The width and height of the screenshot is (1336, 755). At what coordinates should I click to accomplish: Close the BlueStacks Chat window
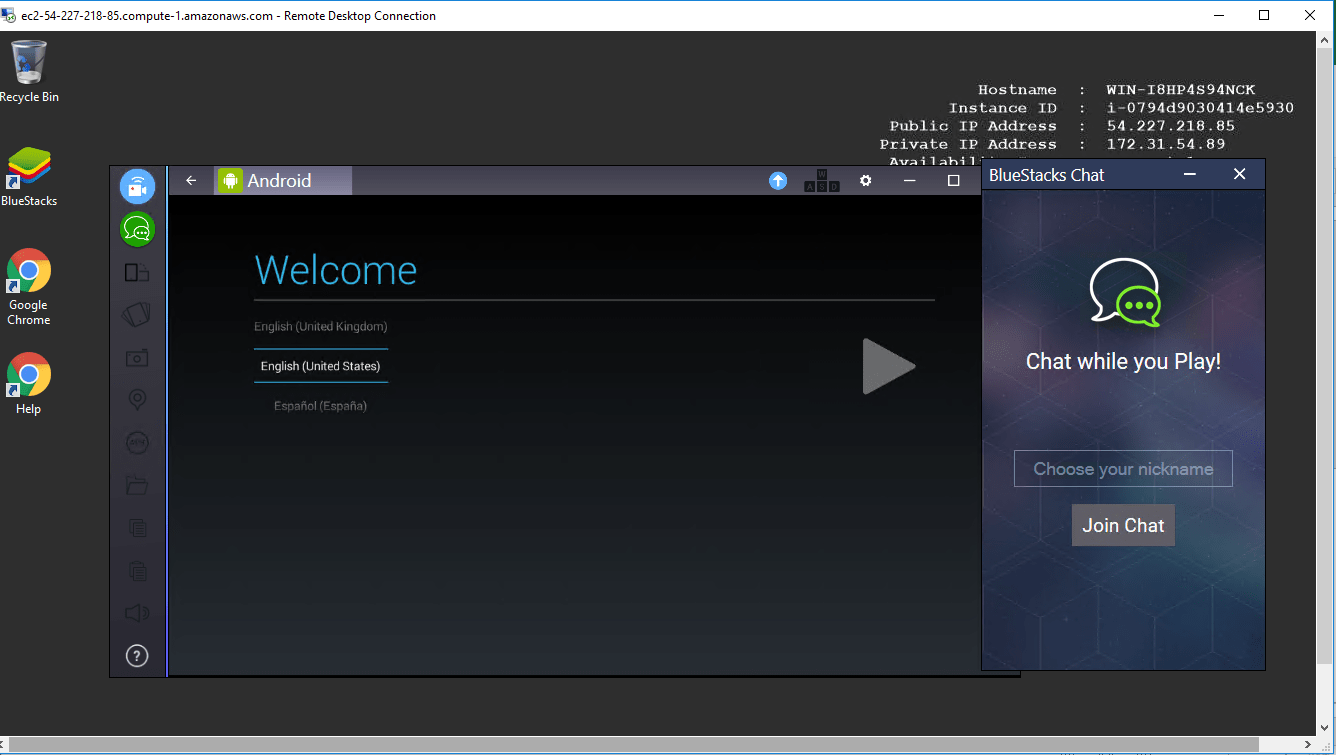pyautogui.click(x=1240, y=175)
